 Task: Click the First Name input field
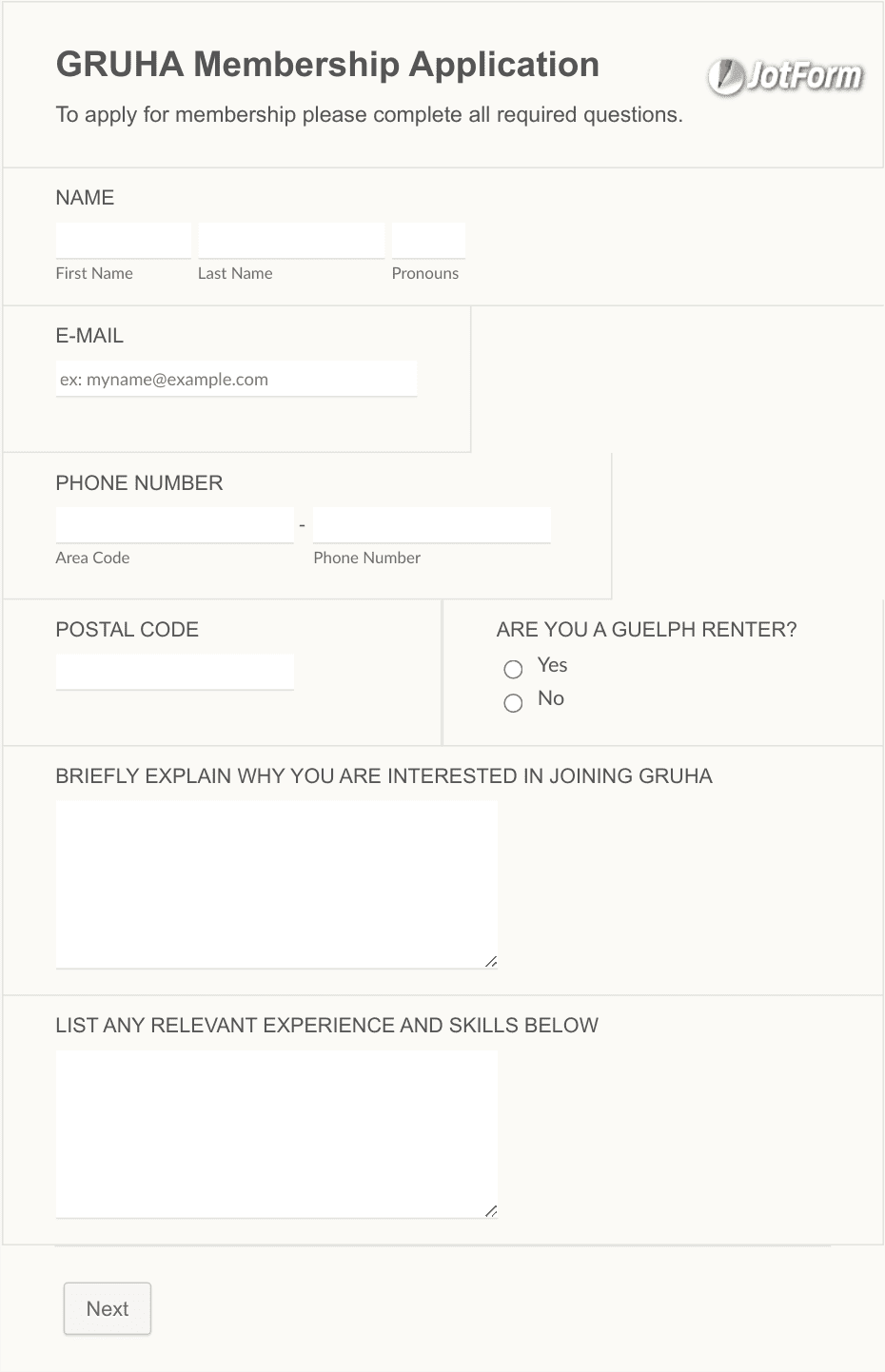[123, 240]
